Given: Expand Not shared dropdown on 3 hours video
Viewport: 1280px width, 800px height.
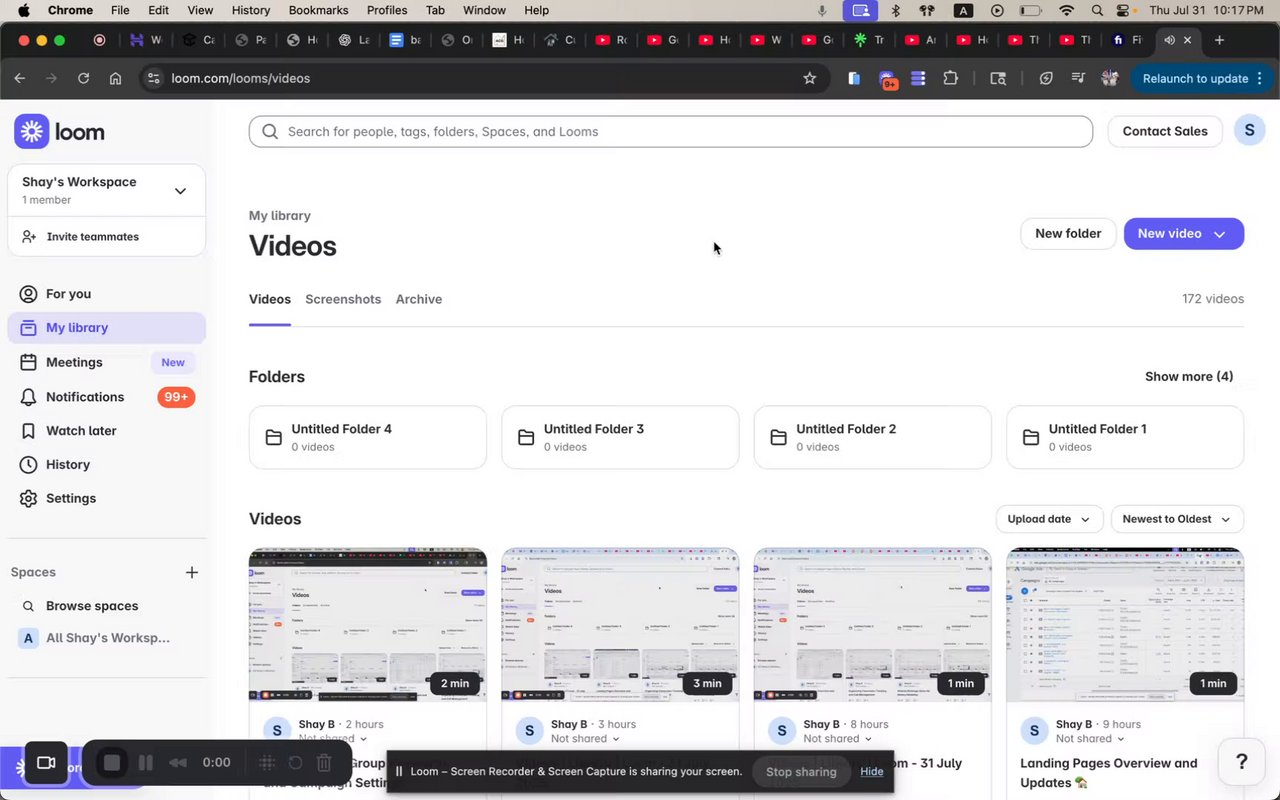Looking at the screenshot, I should click(x=585, y=739).
